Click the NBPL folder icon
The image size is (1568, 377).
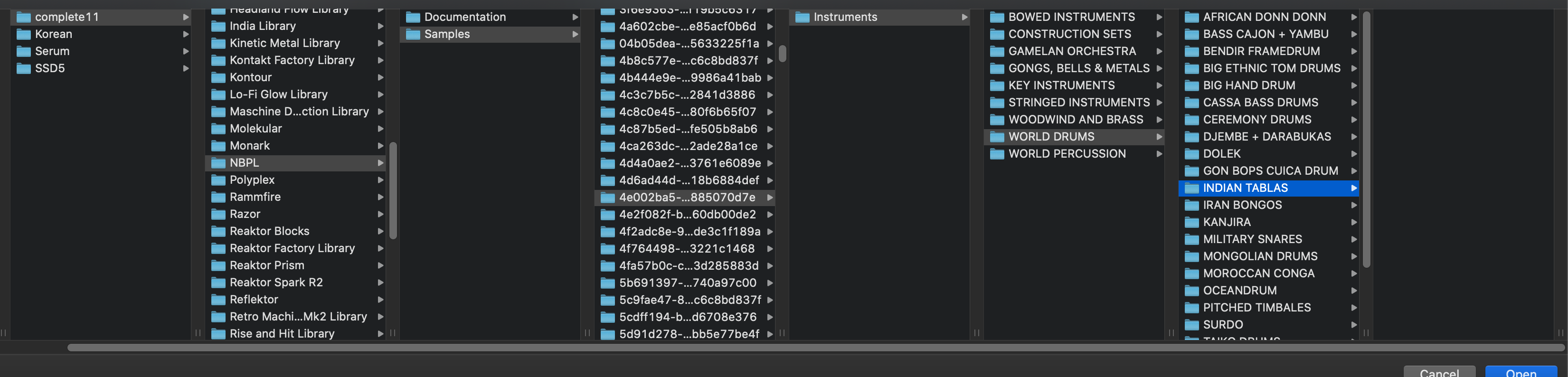(218, 162)
